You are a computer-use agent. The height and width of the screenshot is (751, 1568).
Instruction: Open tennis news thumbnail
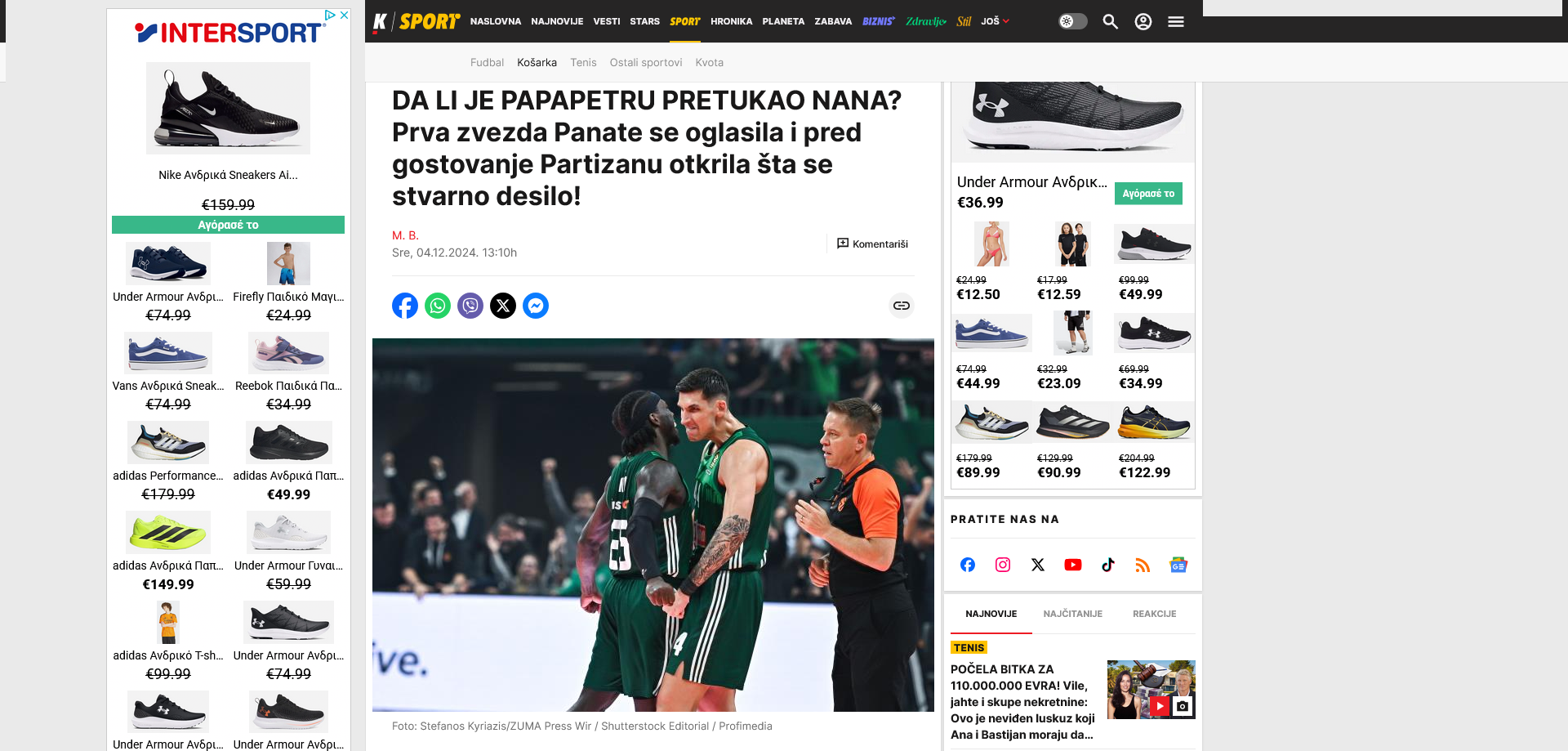click(x=1151, y=690)
